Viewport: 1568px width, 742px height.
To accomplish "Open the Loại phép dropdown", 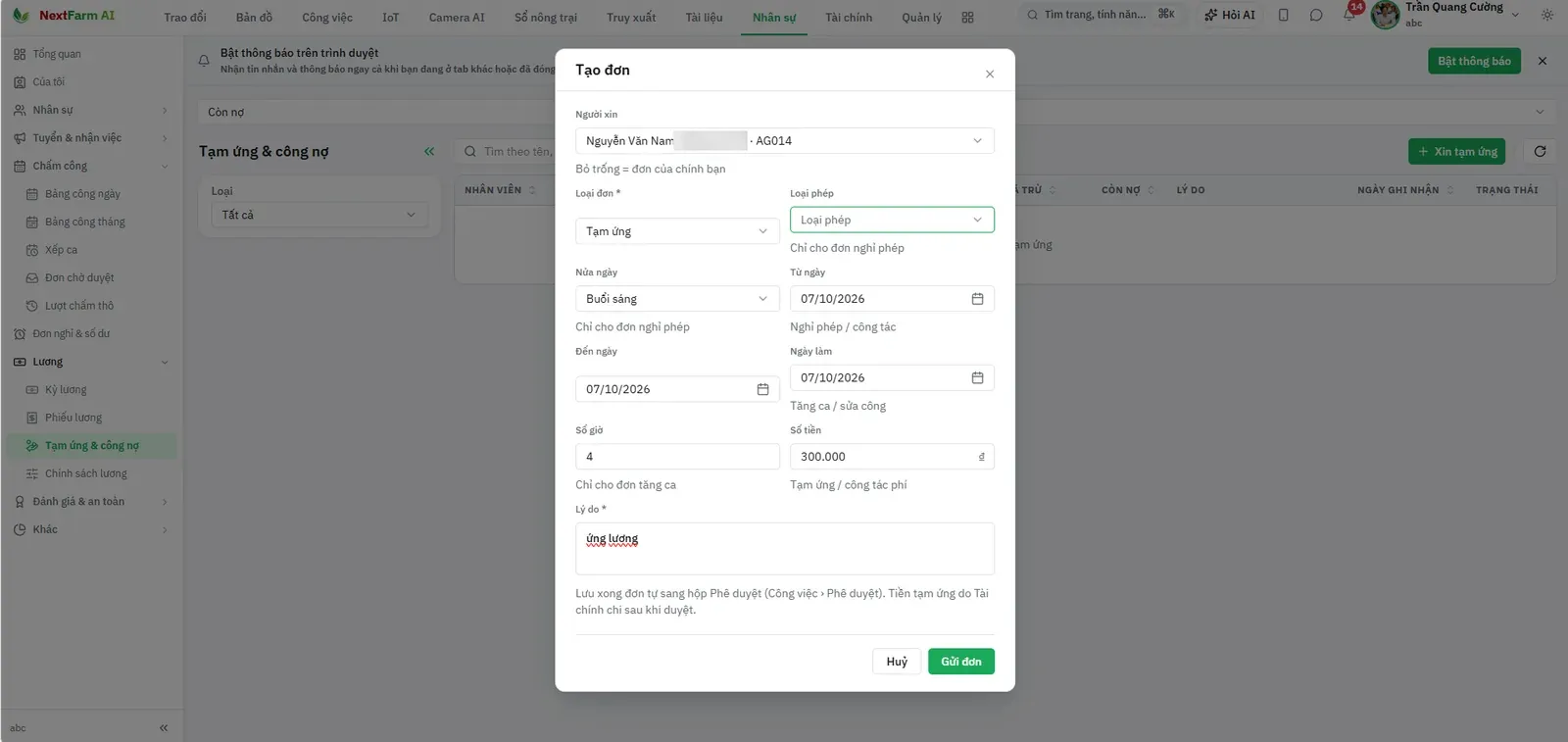I will tap(892, 220).
